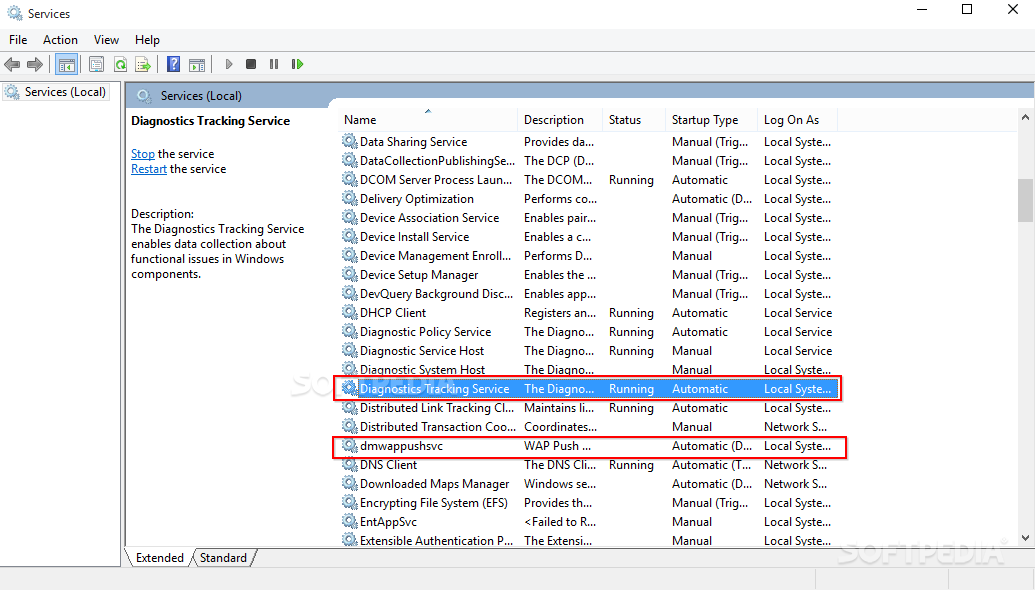Toggle Show/Hide Console Tree button

[67, 64]
